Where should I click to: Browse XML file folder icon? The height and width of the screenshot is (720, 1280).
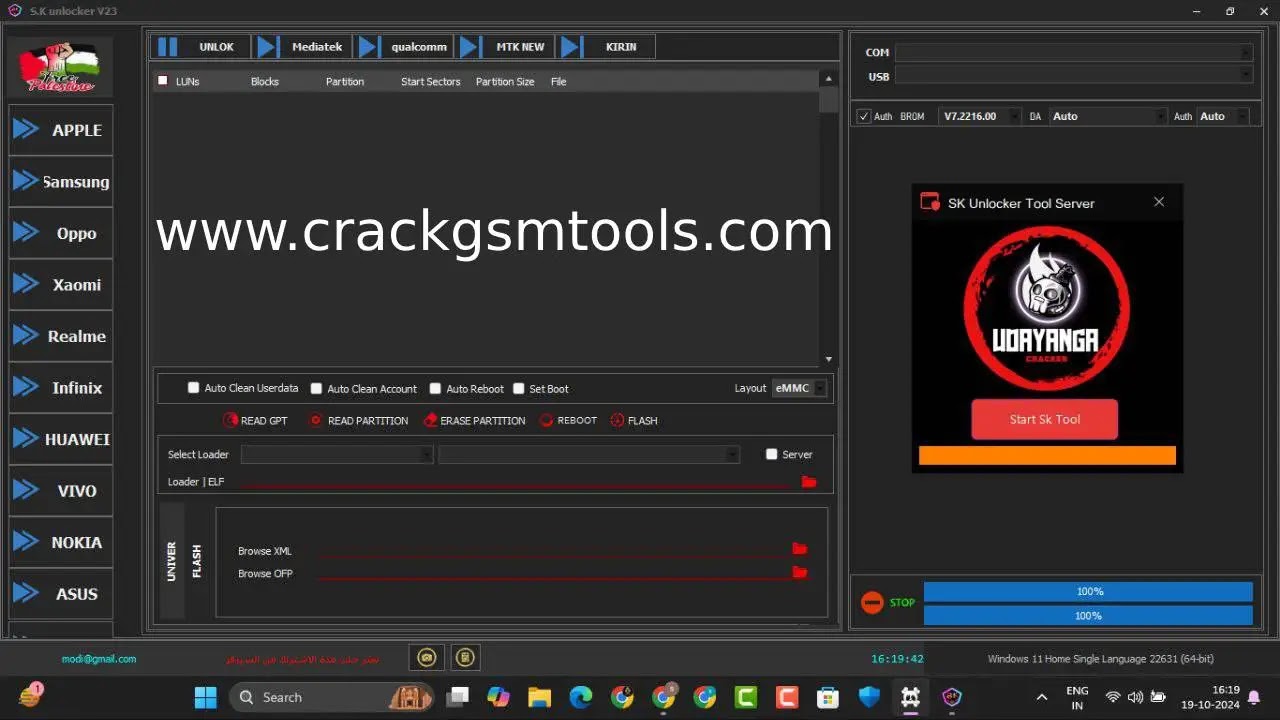[800, 549]
